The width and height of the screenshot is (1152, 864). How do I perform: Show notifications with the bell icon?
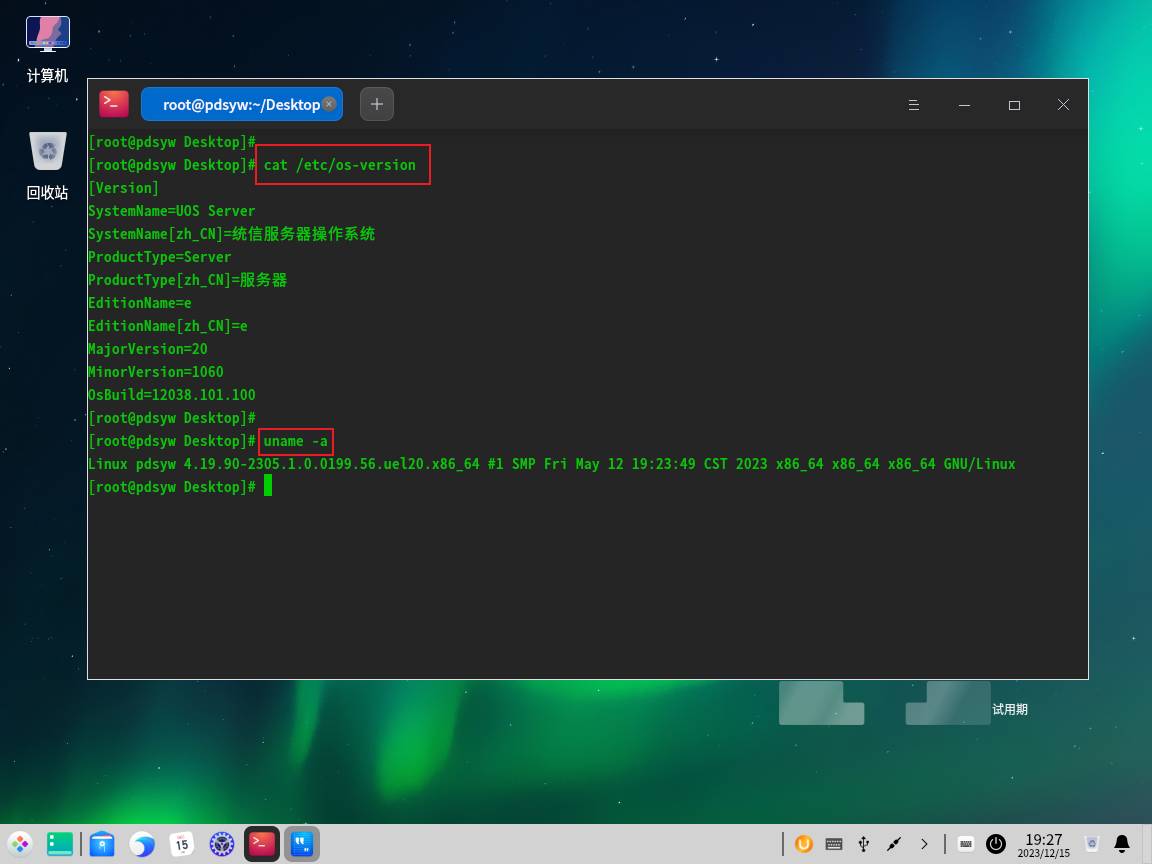click(x=1122, y=844)
